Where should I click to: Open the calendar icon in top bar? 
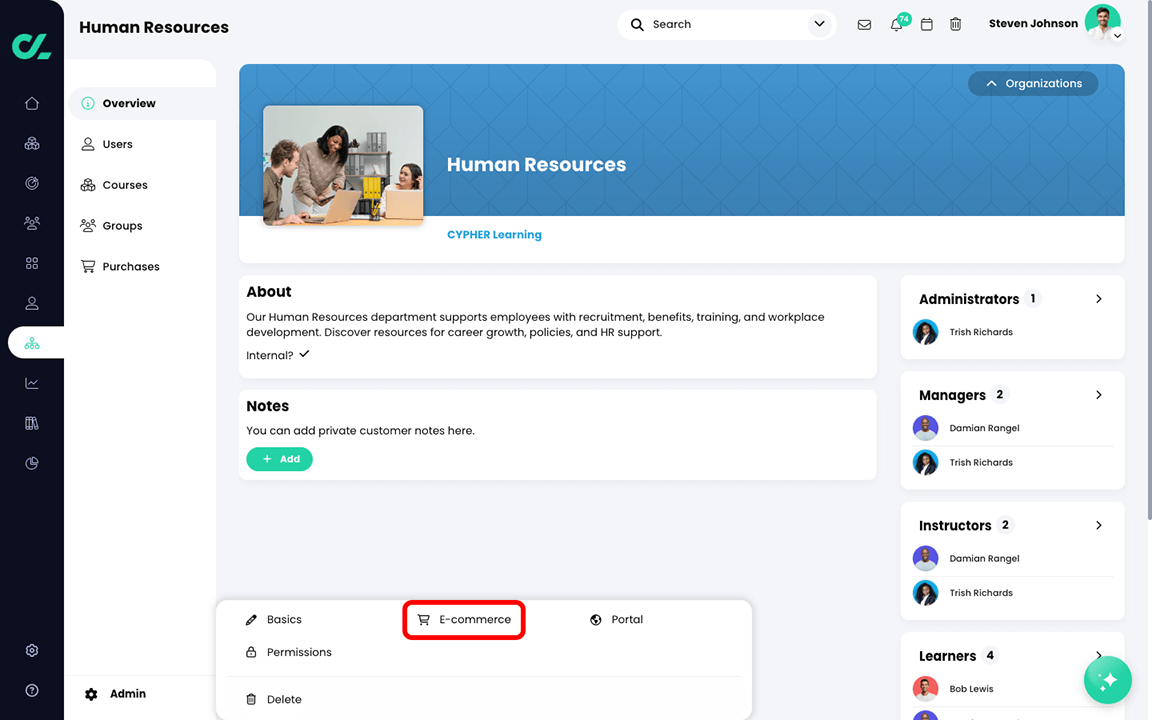tap(926, 24)
